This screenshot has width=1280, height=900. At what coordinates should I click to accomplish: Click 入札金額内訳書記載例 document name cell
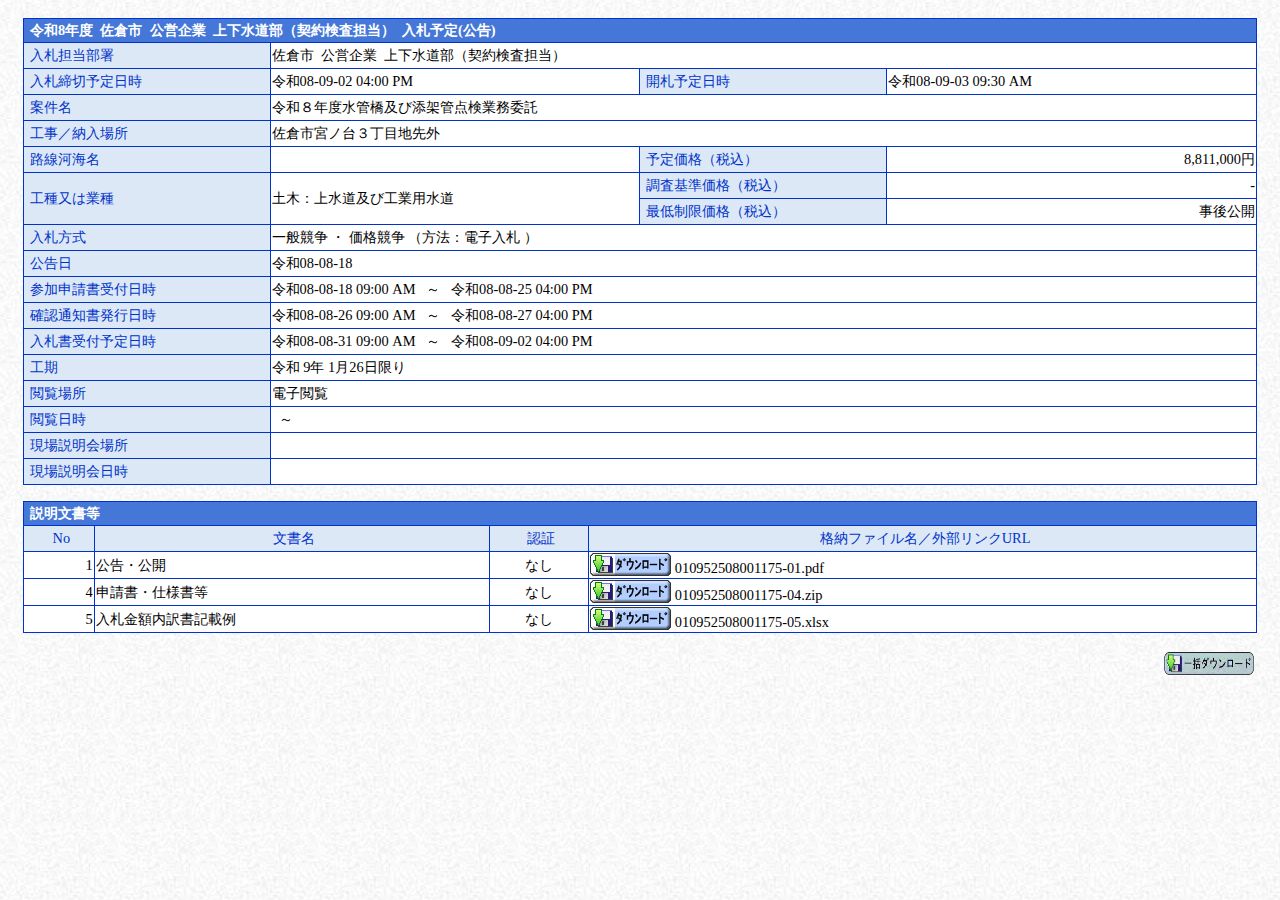coord(292,619)
